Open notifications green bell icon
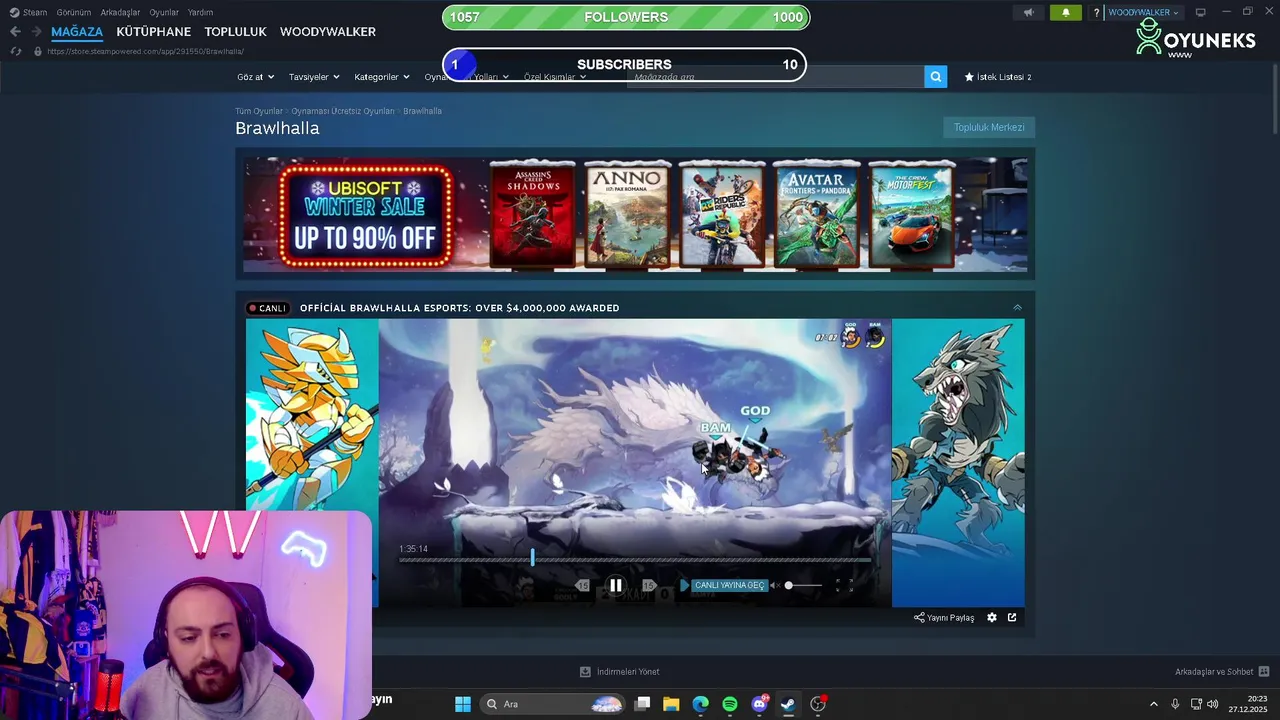The width and height of the screenshot is (1280, 720). (1065, 13)
